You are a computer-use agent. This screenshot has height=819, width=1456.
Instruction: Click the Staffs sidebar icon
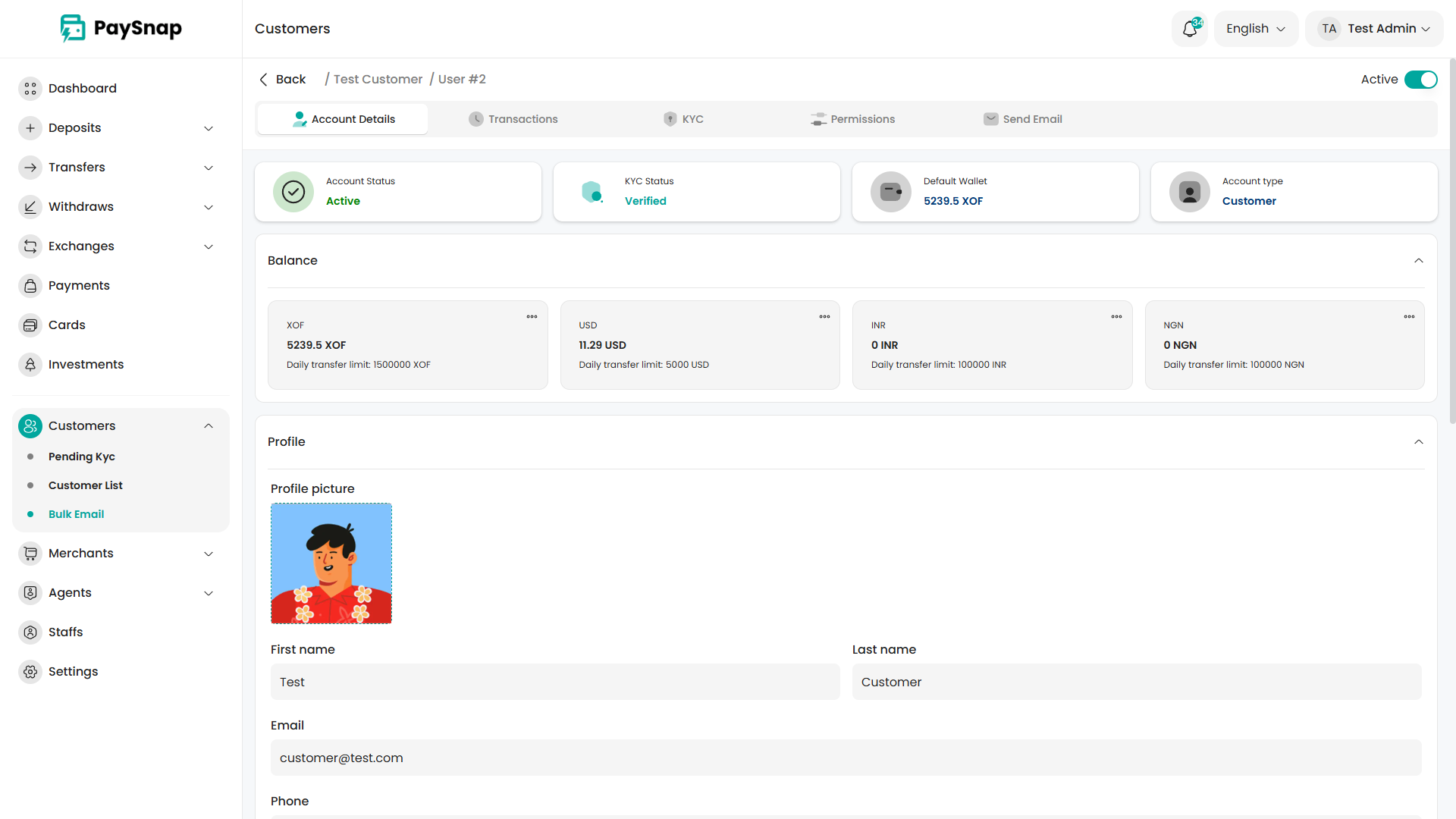30,632
